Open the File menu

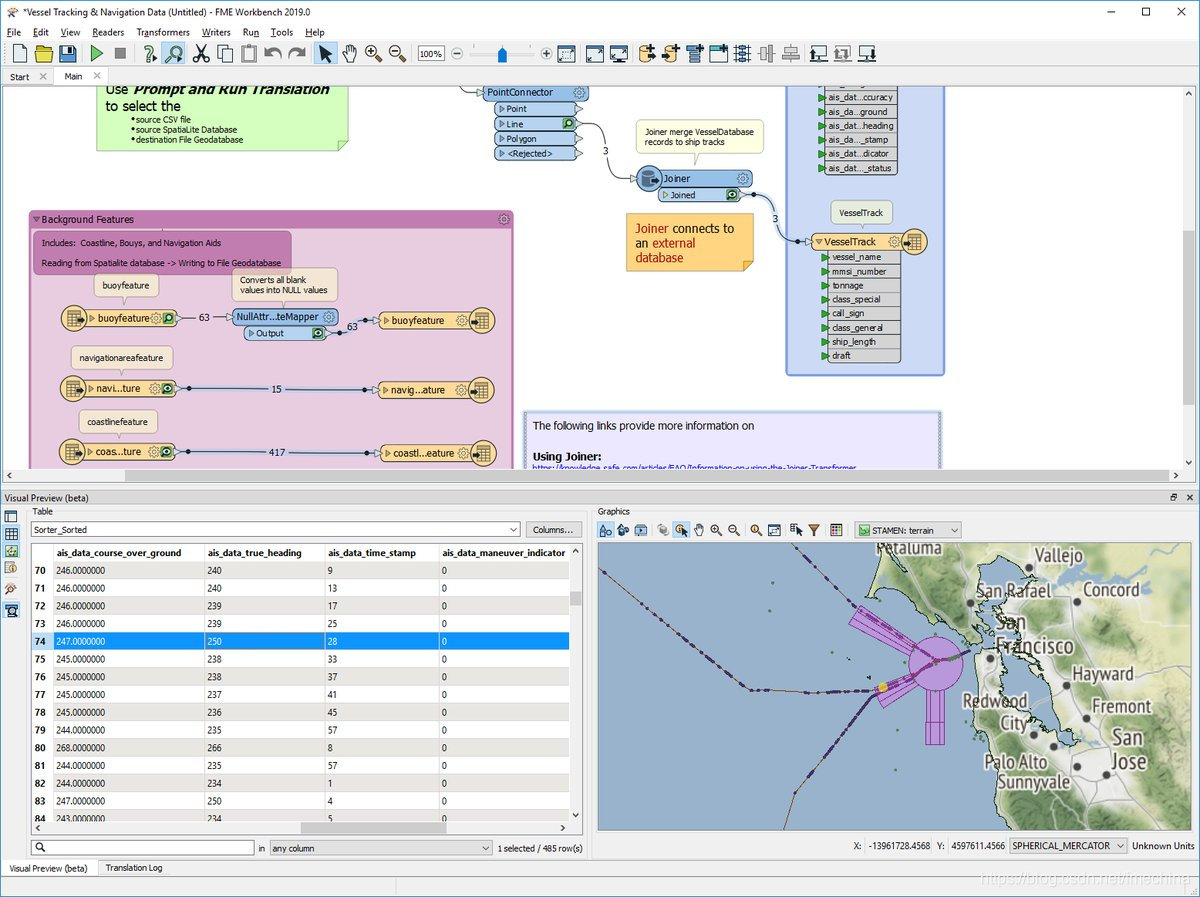tap(14, 32)
